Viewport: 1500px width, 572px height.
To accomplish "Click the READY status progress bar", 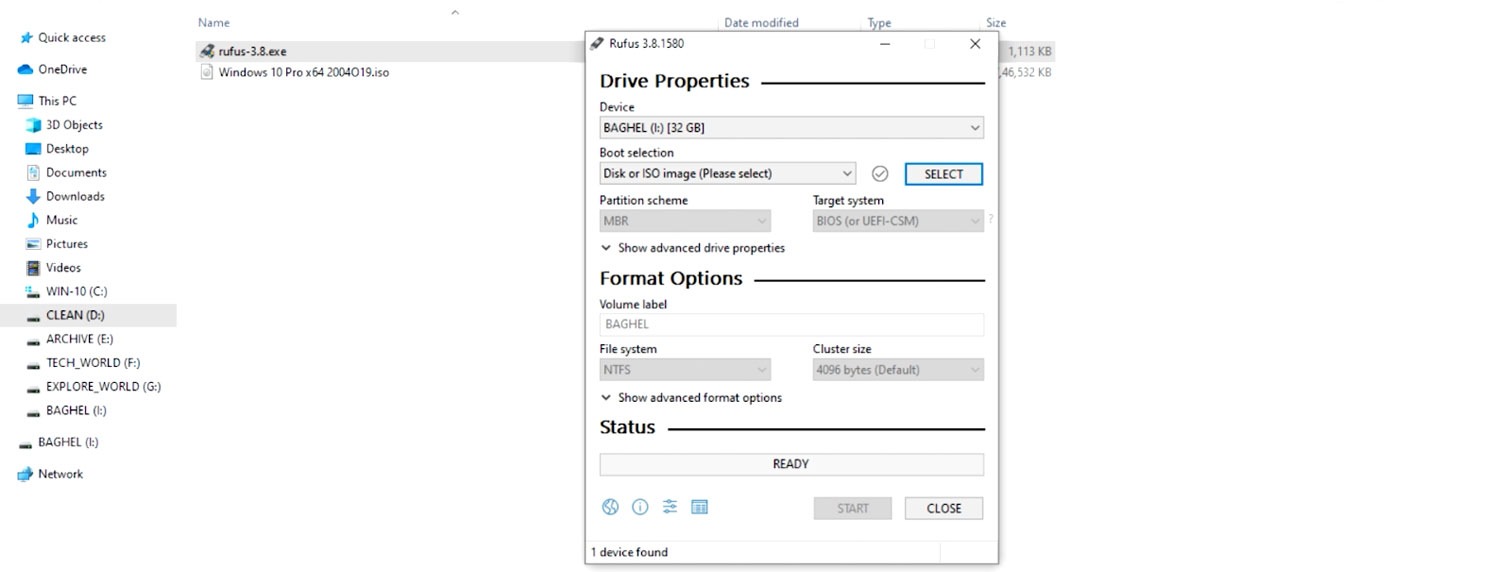I will point(791,464).
